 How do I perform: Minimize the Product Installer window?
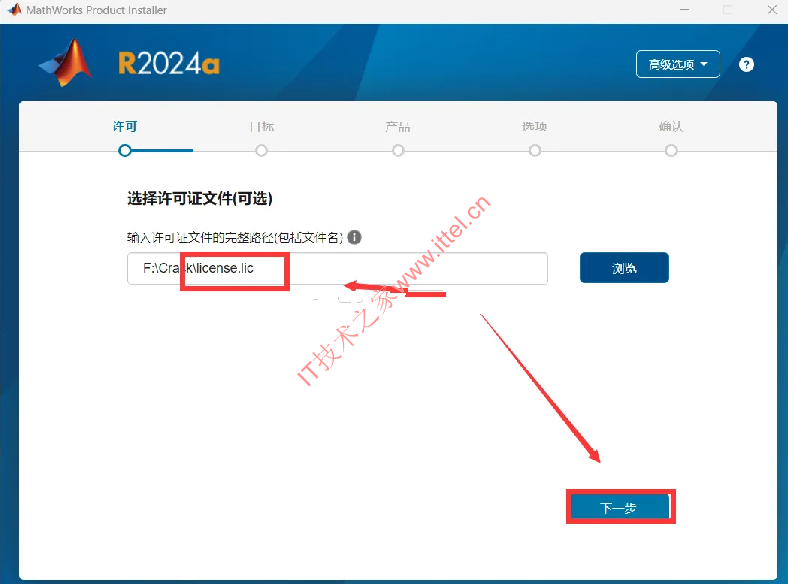[x=684, y=10]
